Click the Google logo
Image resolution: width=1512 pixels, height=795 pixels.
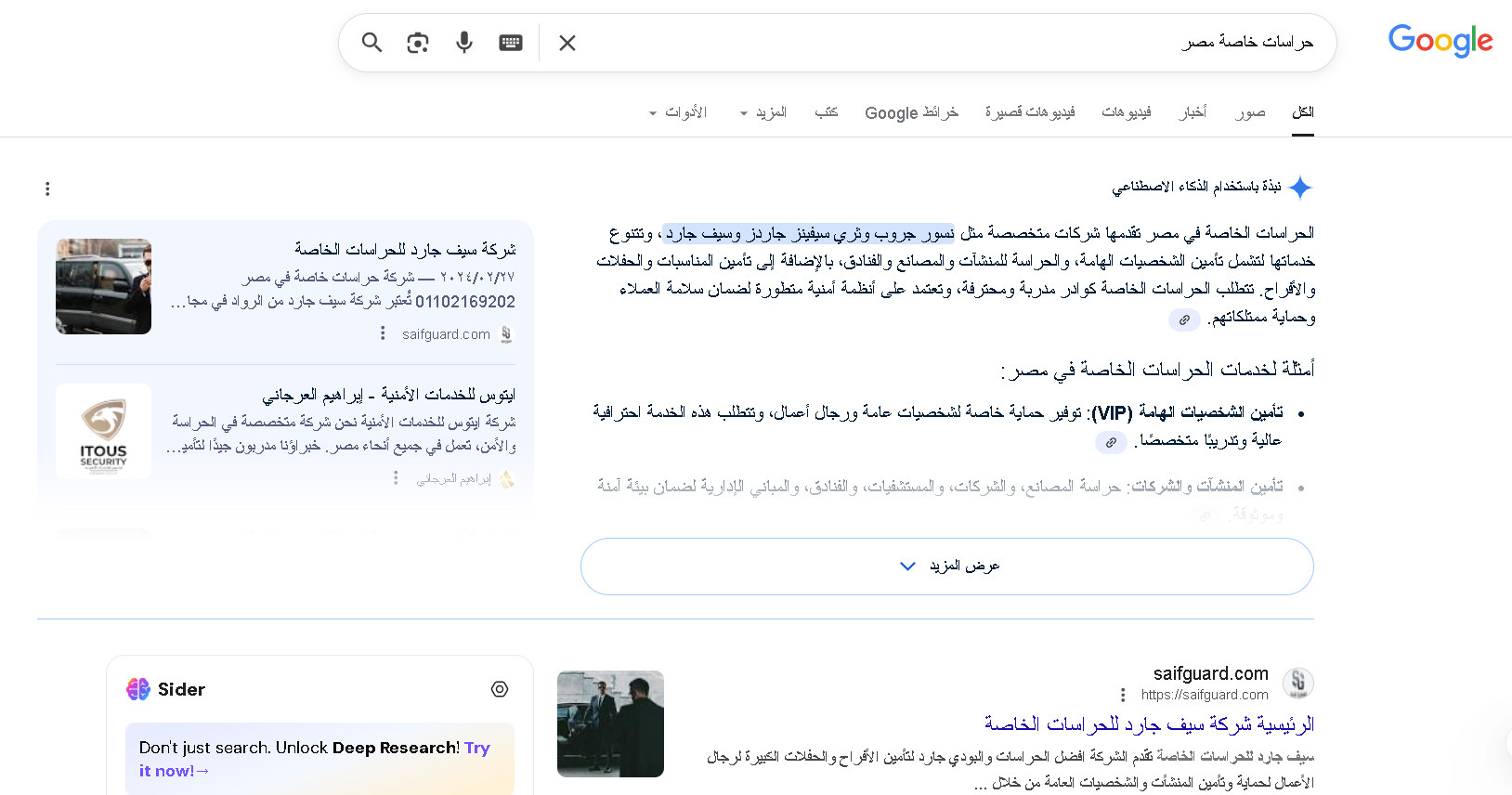[1440, 41]
